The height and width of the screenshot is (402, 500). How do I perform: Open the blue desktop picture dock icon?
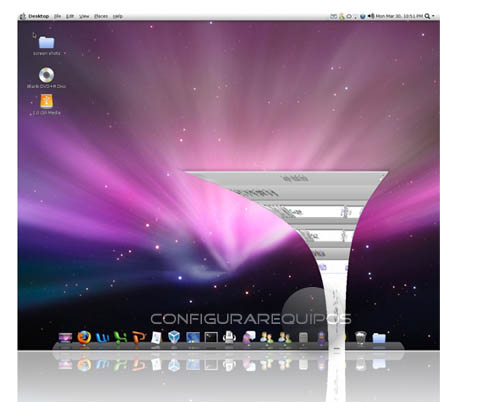(x=193, y=337)
